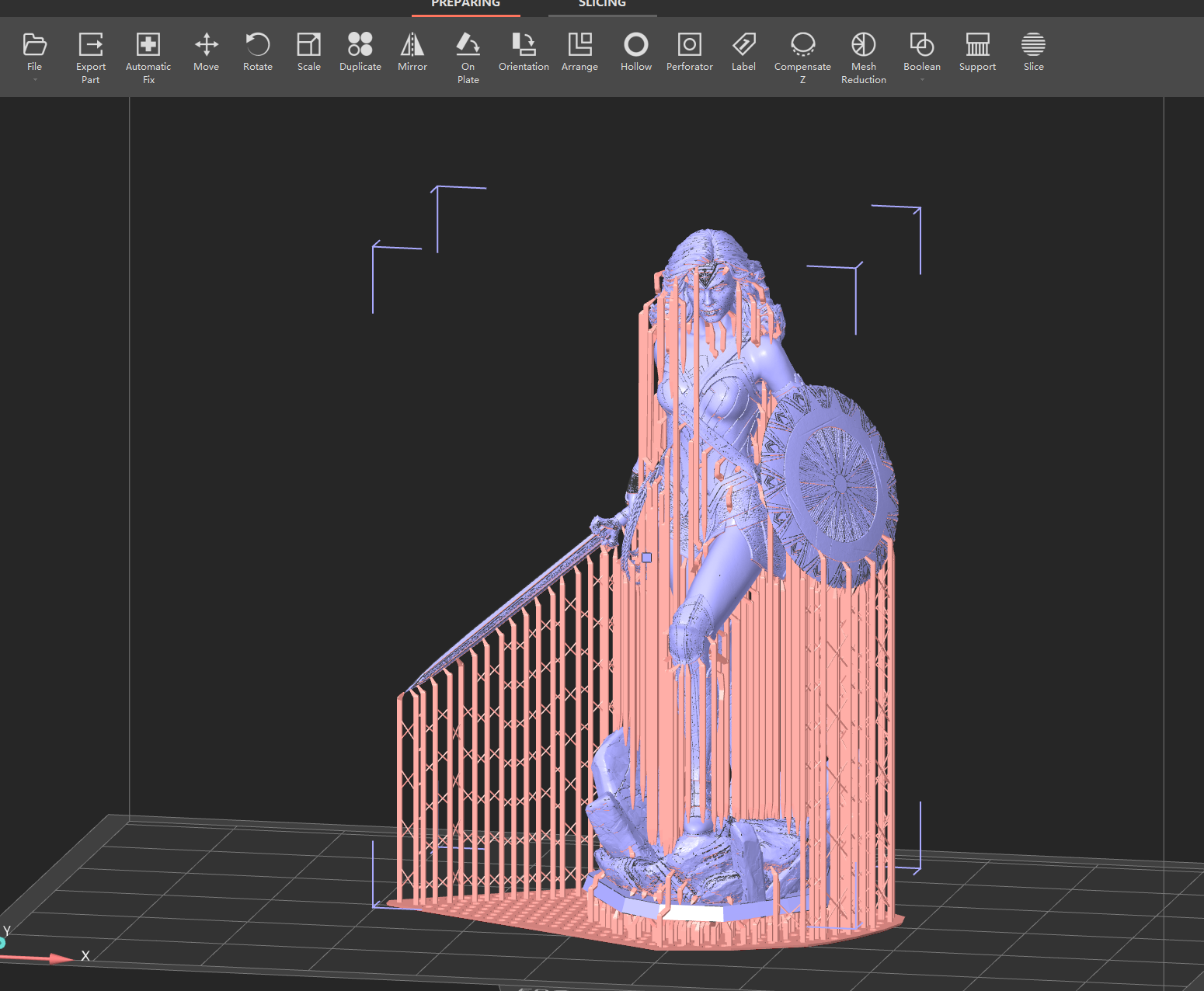The image size is (1204, 991).
Task: Select the Label tool
Action: [x=743, y=51]
